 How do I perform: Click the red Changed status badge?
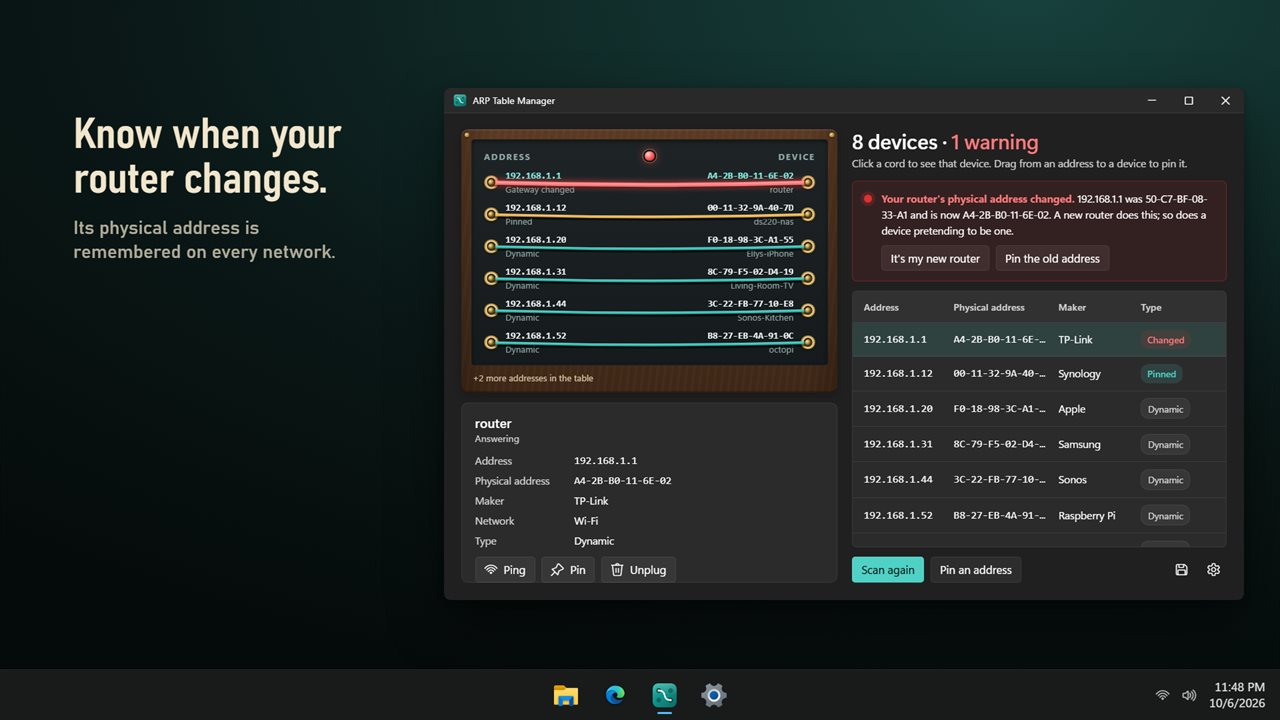point(1166,340)
